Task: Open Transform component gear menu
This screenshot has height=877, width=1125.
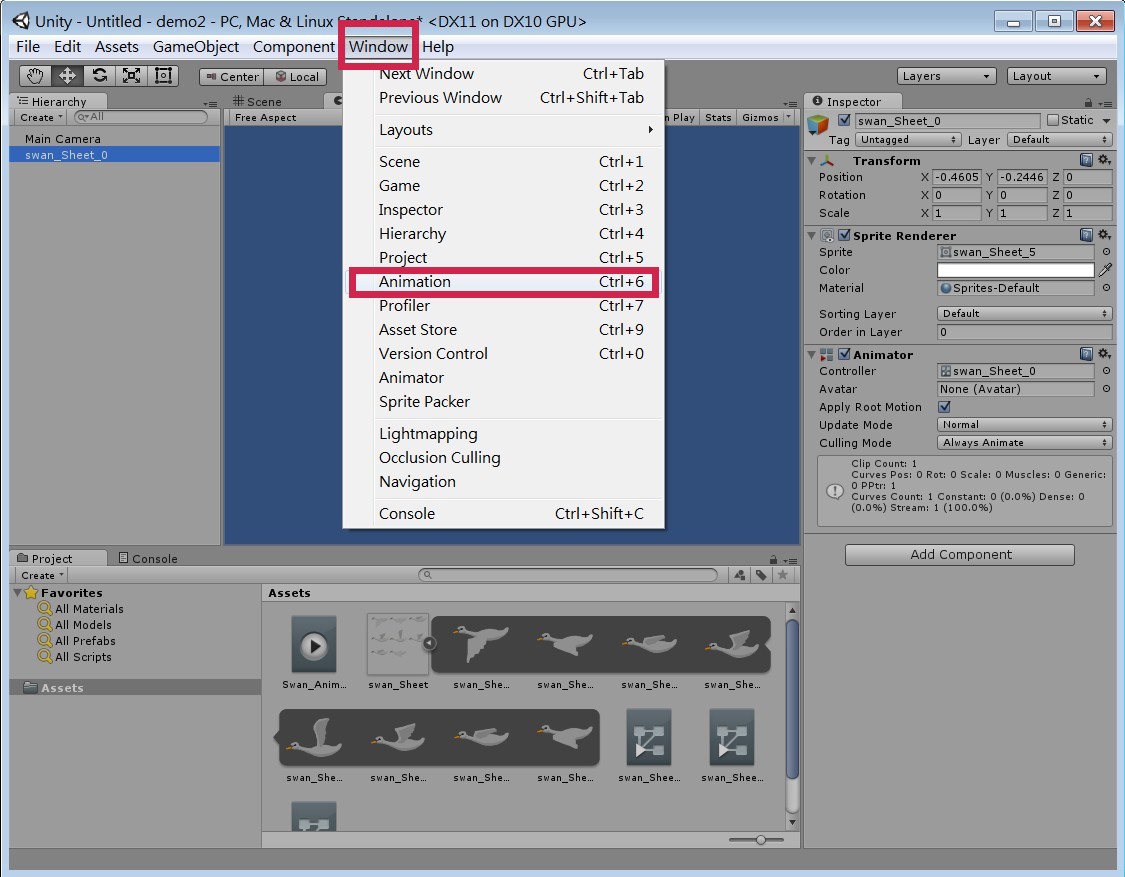Action: [x=1104, y=160]
